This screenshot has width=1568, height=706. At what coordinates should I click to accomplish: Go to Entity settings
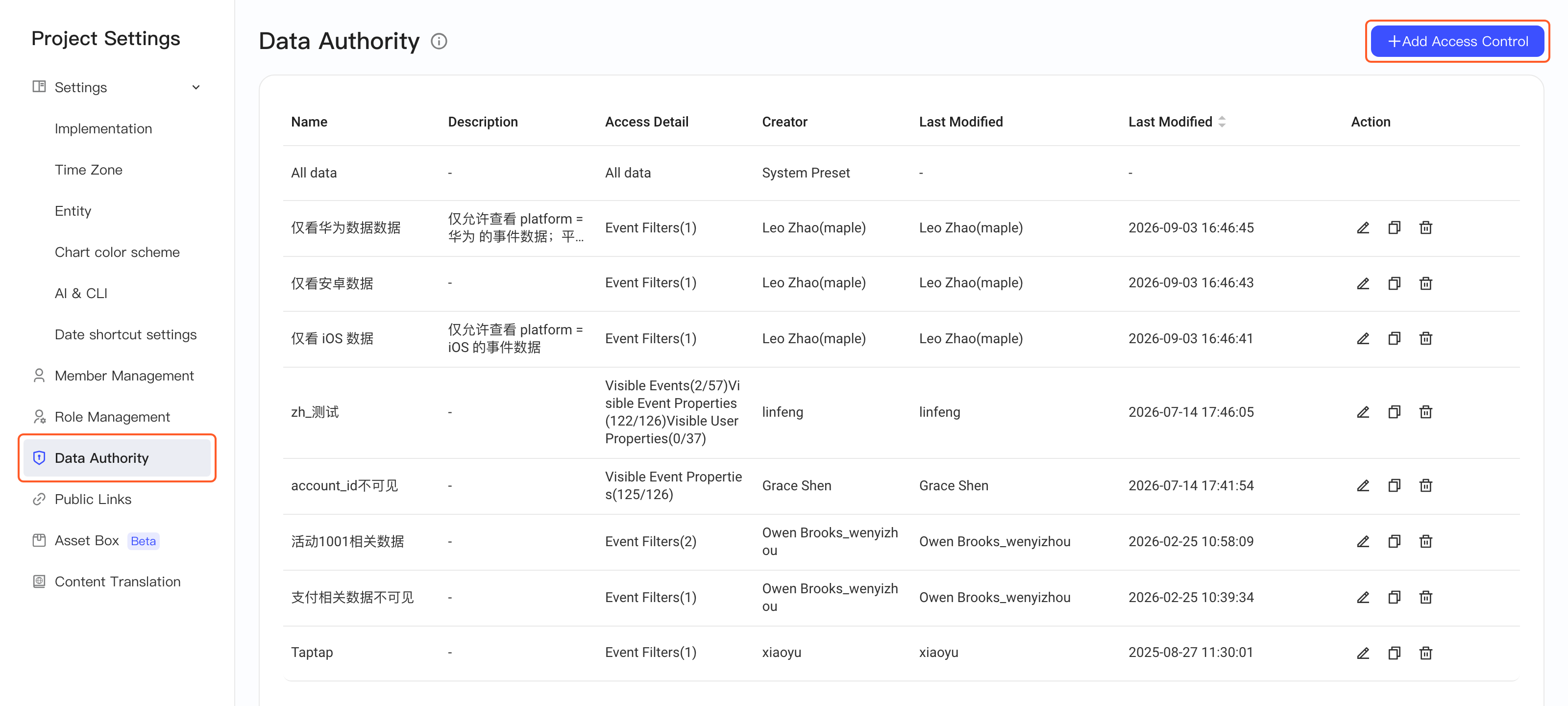coord(73,211)
